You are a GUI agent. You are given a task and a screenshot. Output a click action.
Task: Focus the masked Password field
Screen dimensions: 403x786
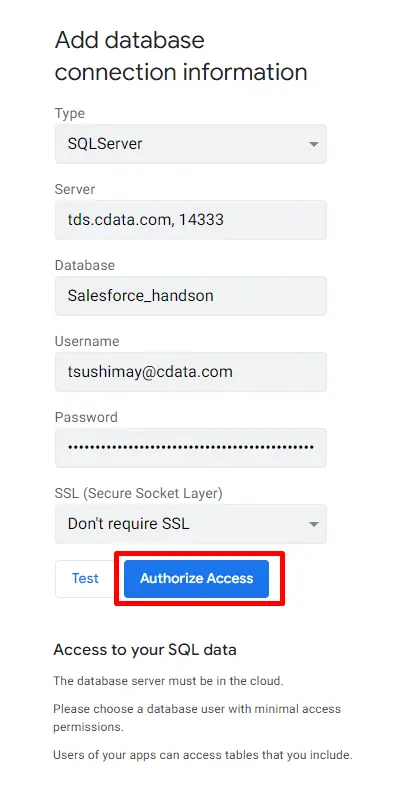tap(190, 448)
